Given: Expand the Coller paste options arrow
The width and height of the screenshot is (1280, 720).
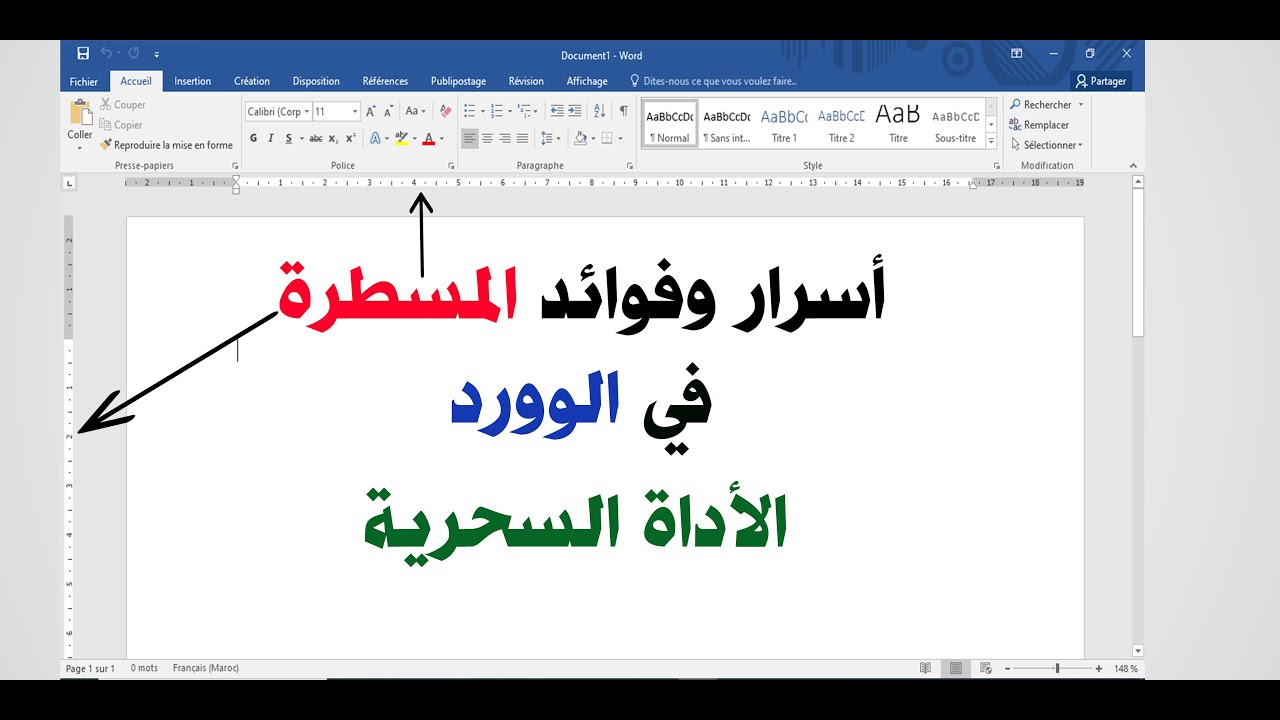Looking at the screenshot, I should pos(80,148).
